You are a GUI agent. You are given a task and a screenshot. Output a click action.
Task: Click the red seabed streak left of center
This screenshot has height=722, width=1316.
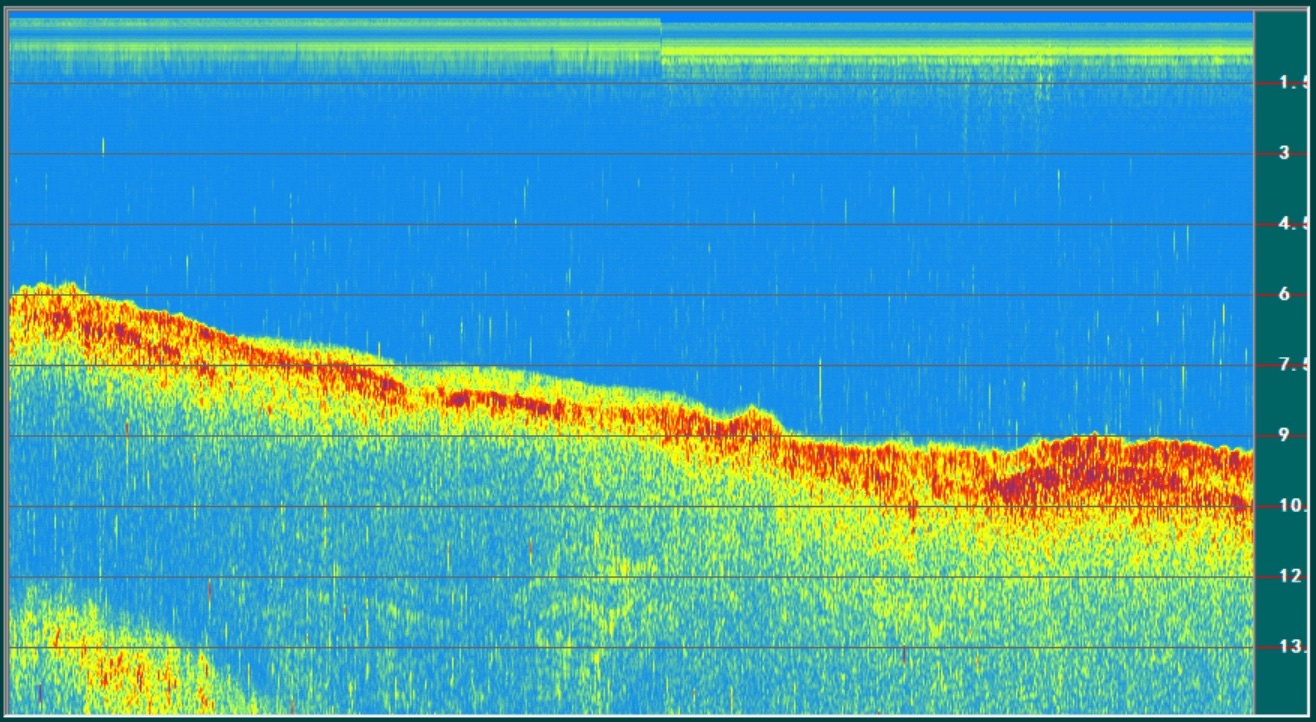(x=500, y=402)
